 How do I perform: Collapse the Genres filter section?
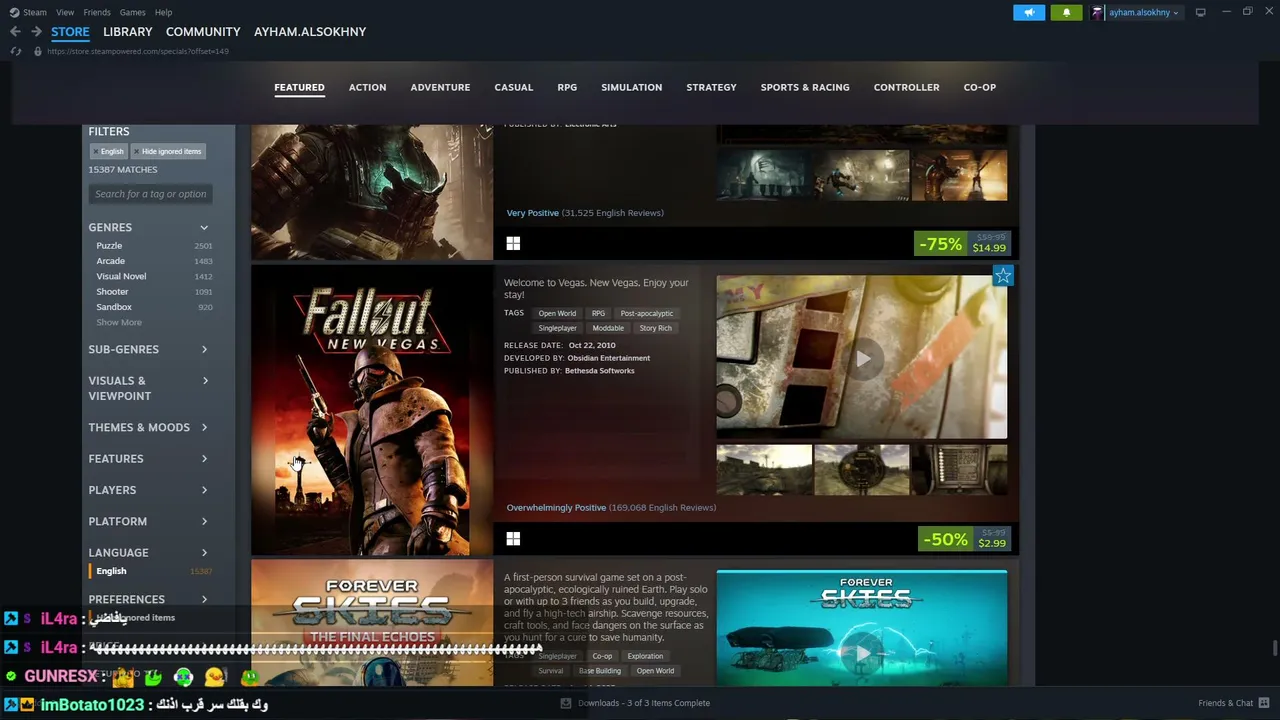click(x=150, y=227)
